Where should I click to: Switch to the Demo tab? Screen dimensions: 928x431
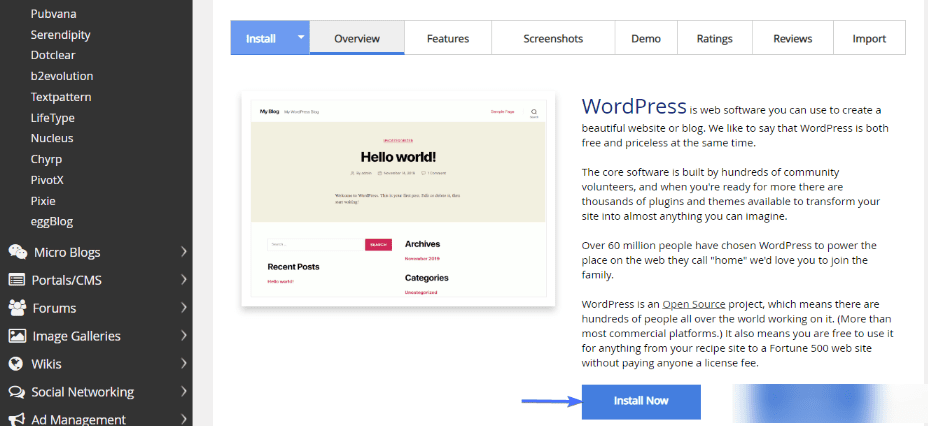pyautogui.click(x=646, y=38)
